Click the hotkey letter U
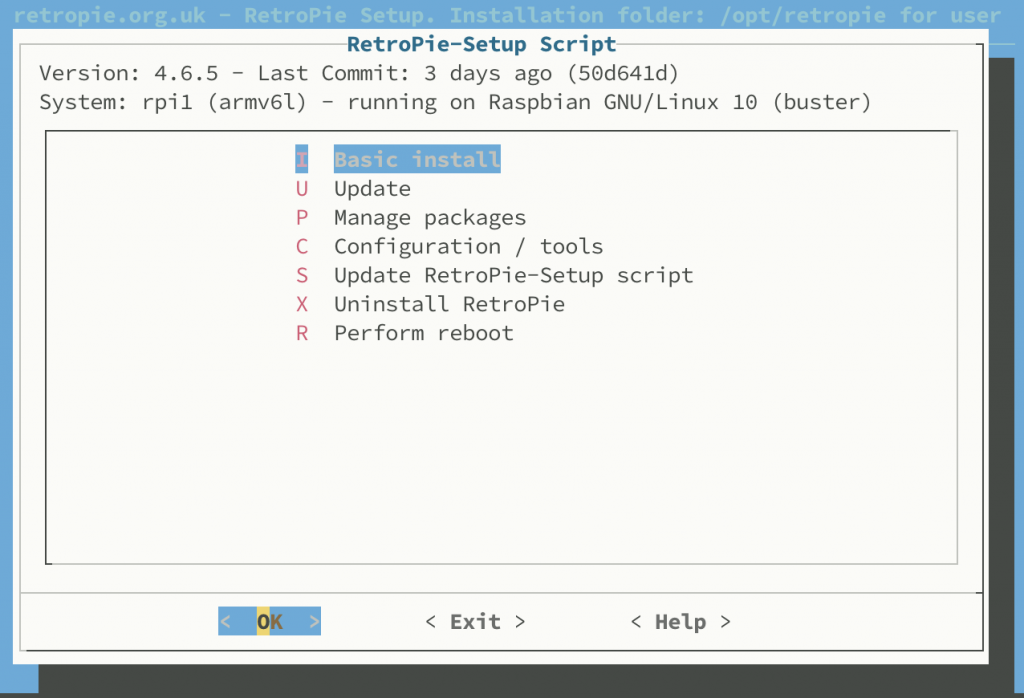This screenshot has height=698, width=1024. [301, 189]
